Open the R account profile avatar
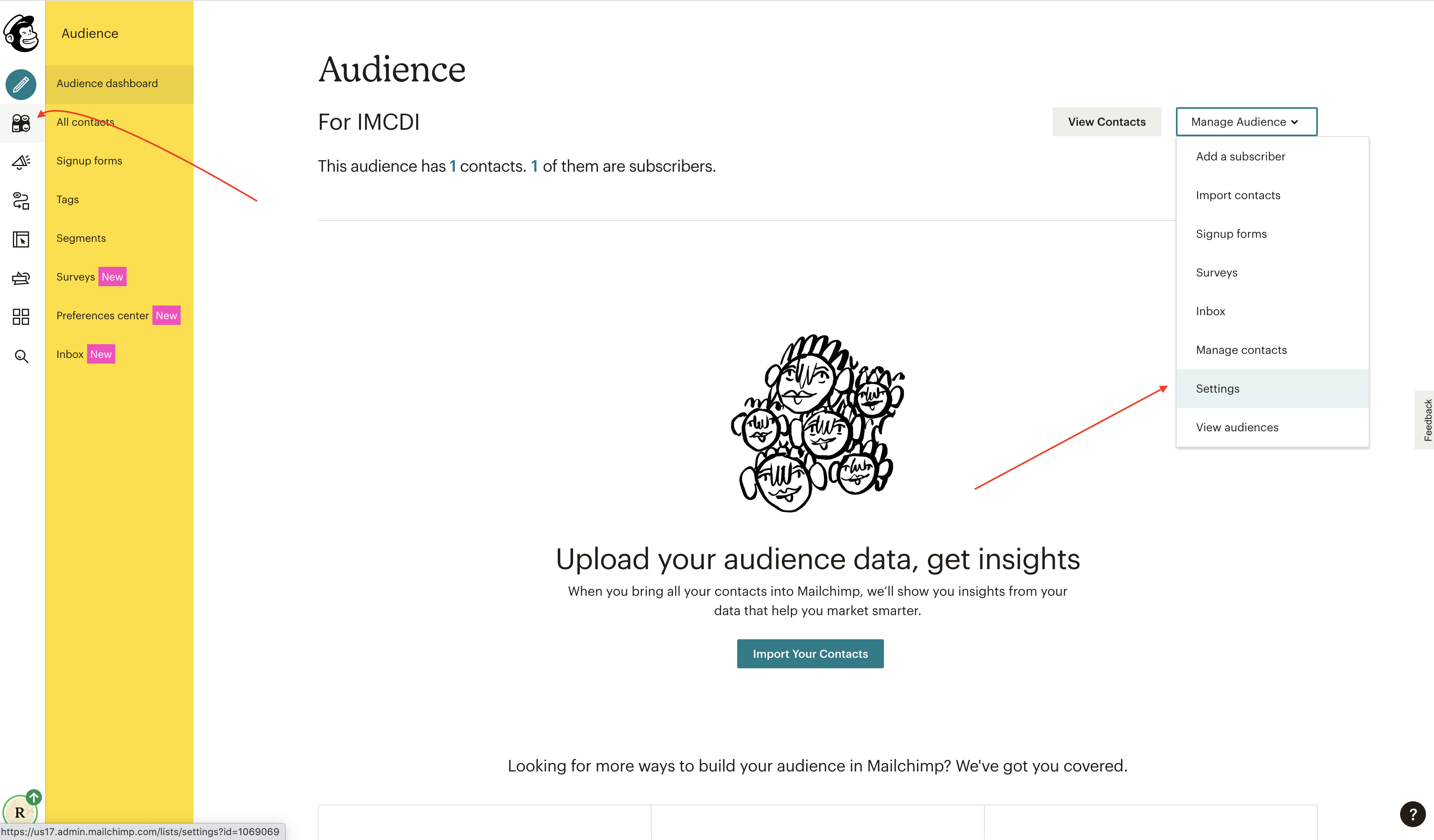 pyautogui.click(x=20, y=812)
